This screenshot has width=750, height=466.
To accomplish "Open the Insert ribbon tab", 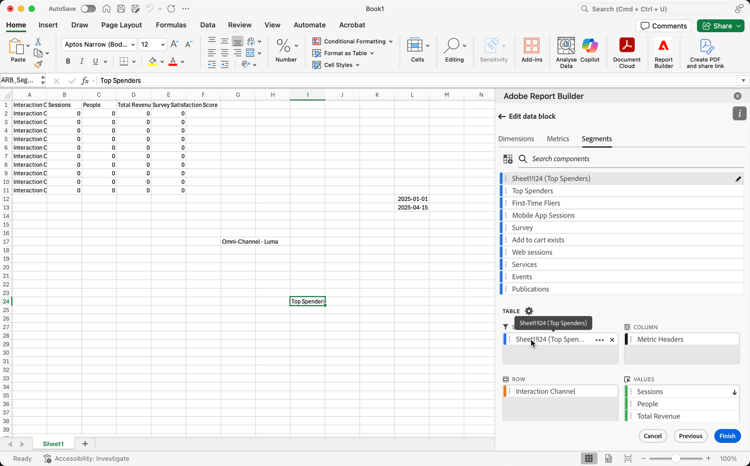I will pyautogui.click(x=48, y=25).
